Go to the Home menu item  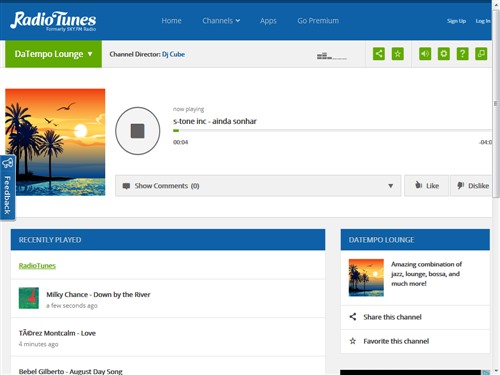(x=171, y=21)
